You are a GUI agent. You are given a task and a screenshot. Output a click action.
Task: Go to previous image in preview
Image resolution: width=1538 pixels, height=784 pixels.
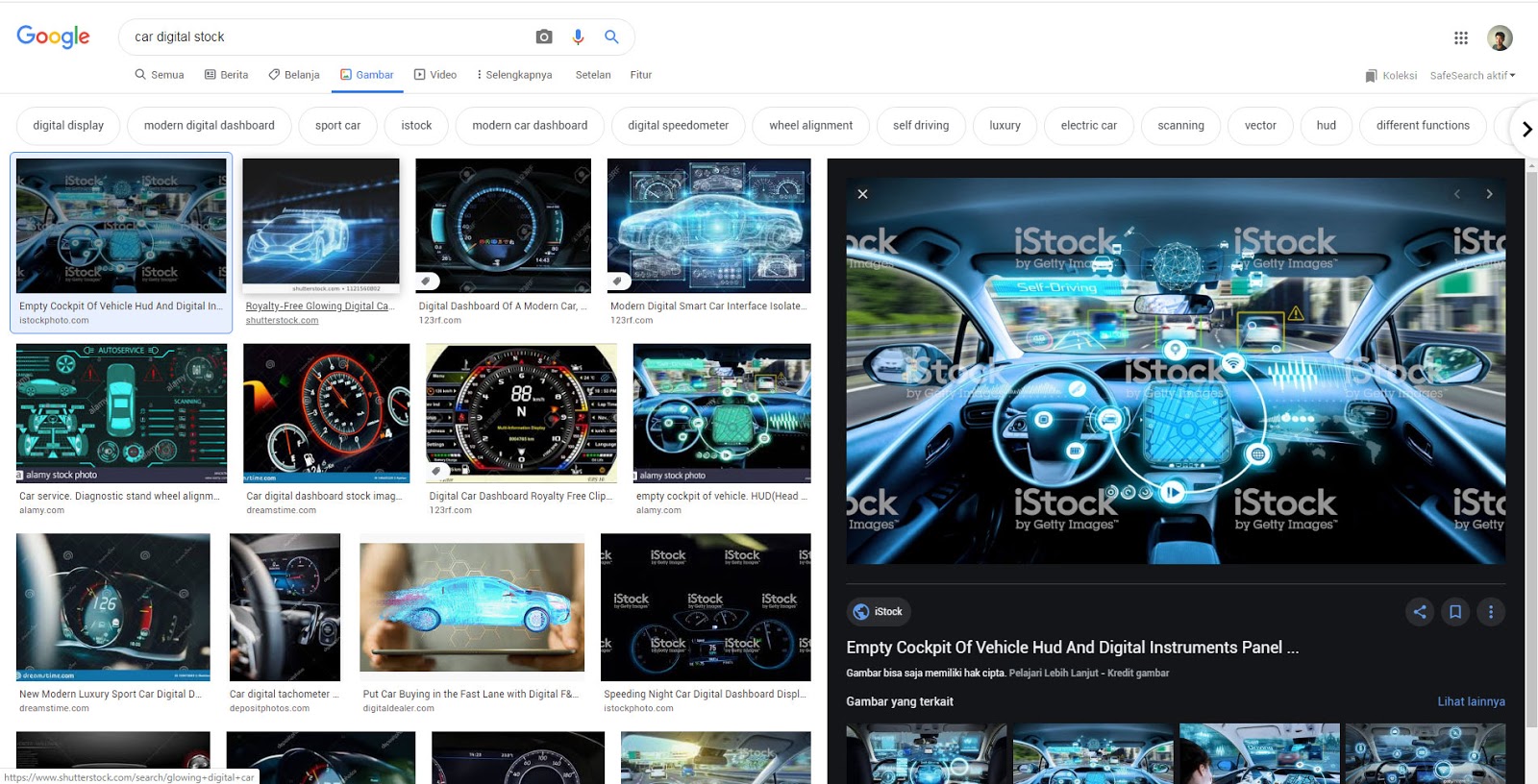coord(1457,194)
